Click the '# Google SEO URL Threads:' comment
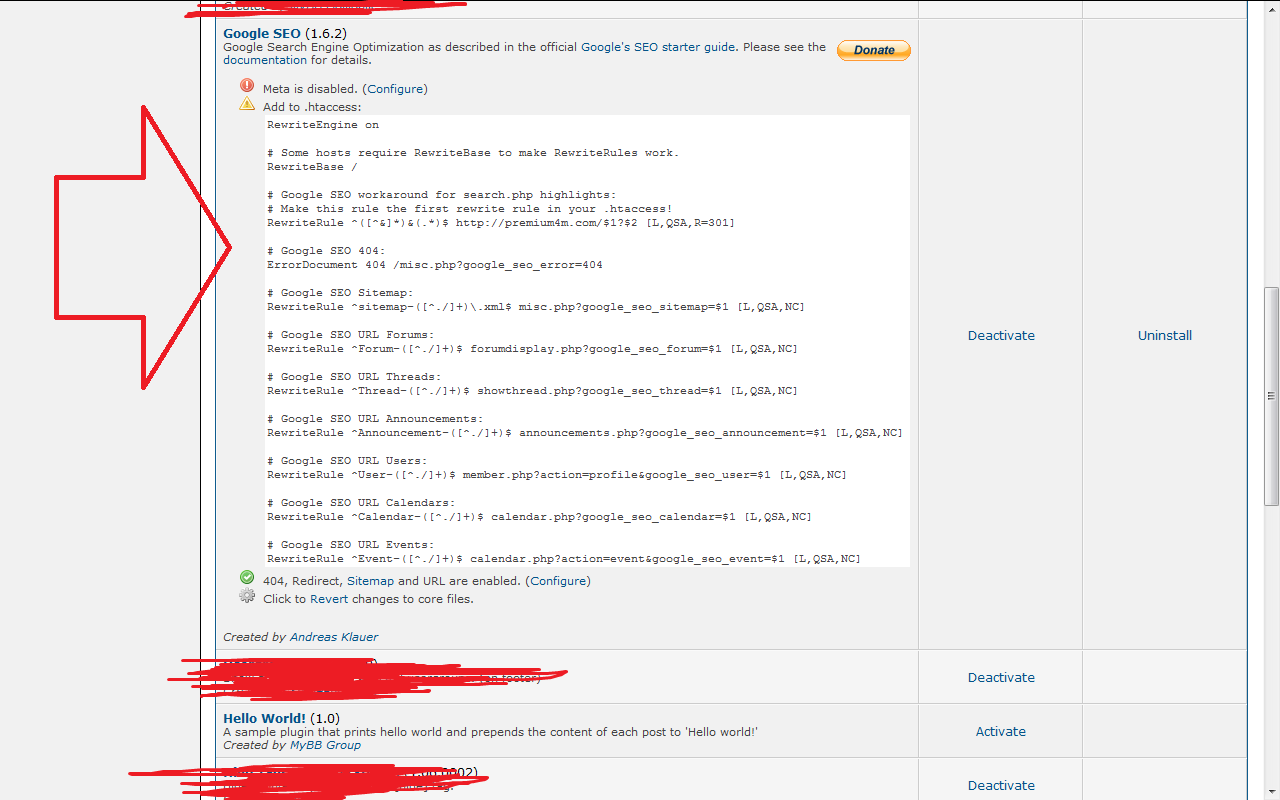 [x=354, y=377]
